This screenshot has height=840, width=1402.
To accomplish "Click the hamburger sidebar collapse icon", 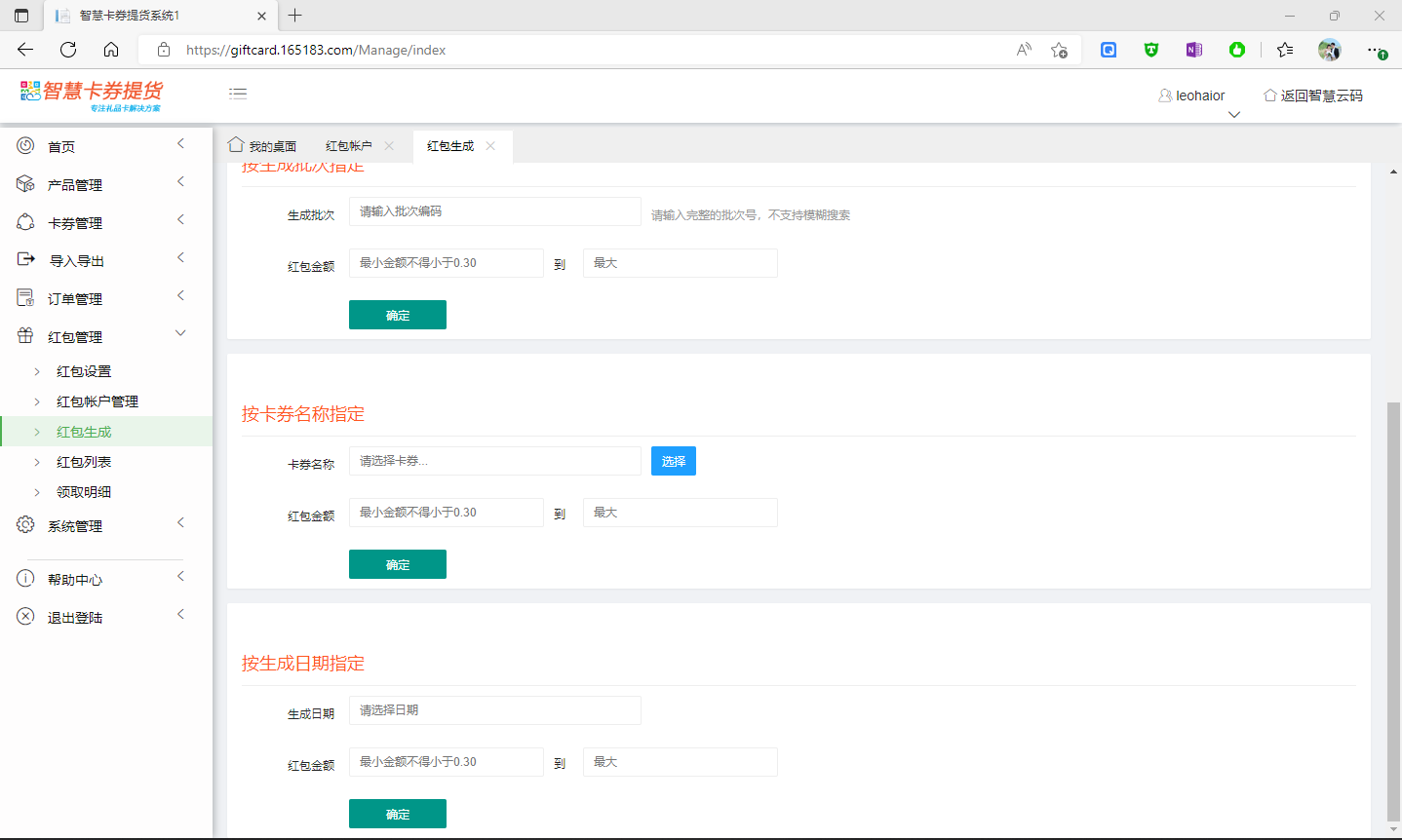I will click(x=238, y=94).
